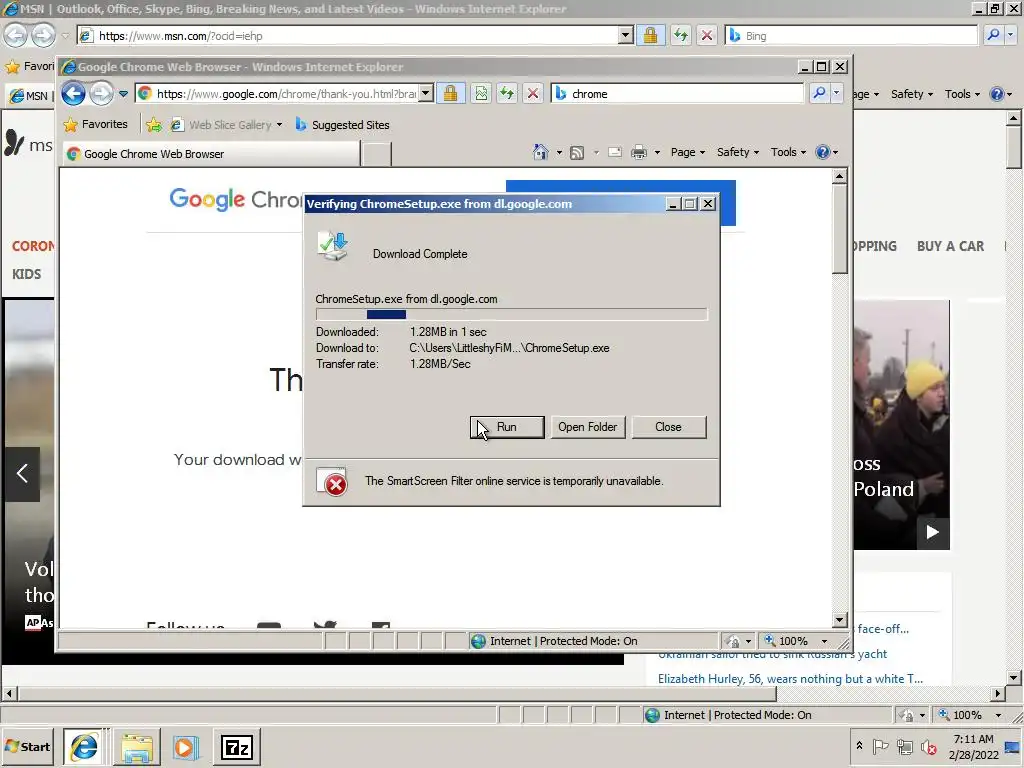
Task: Open Suggested Sites link
Action: (342, 125)
